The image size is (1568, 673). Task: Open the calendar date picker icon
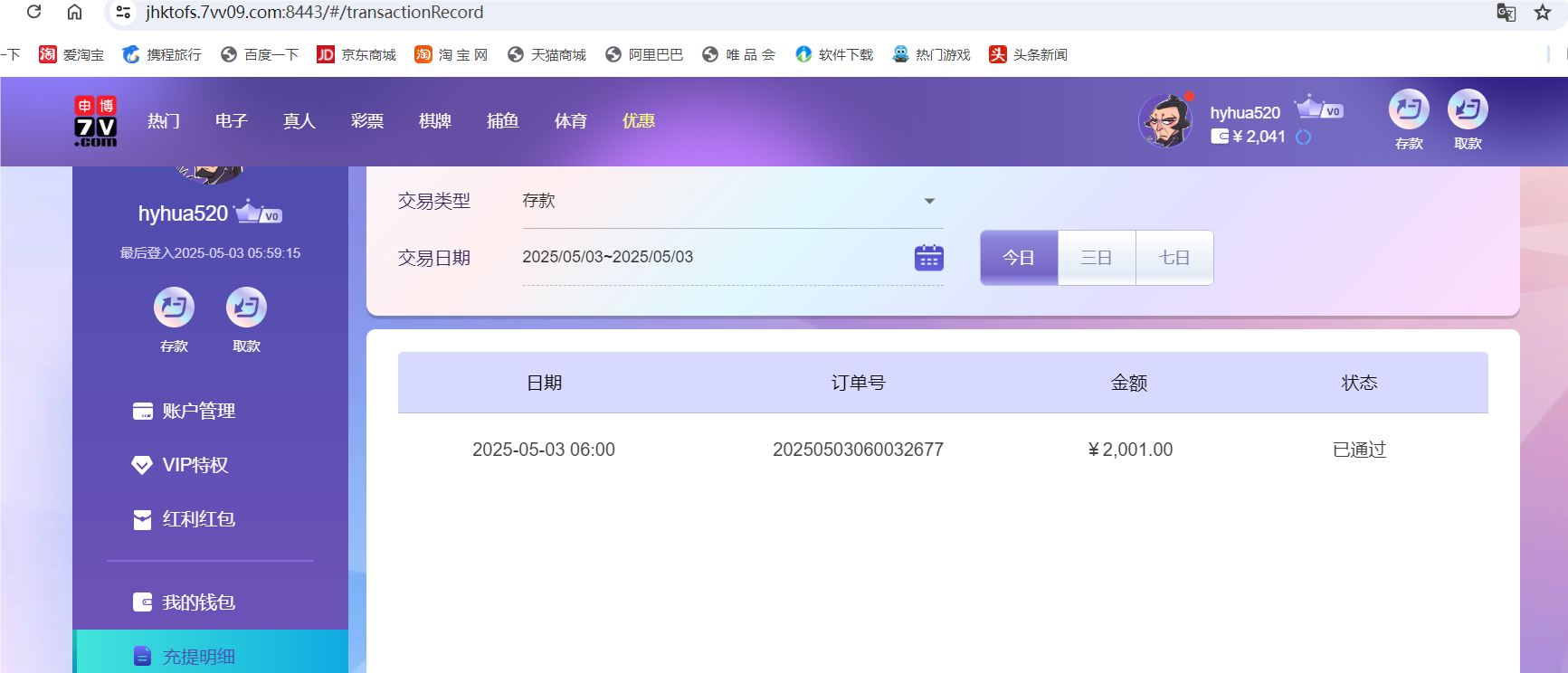[928, 258]
